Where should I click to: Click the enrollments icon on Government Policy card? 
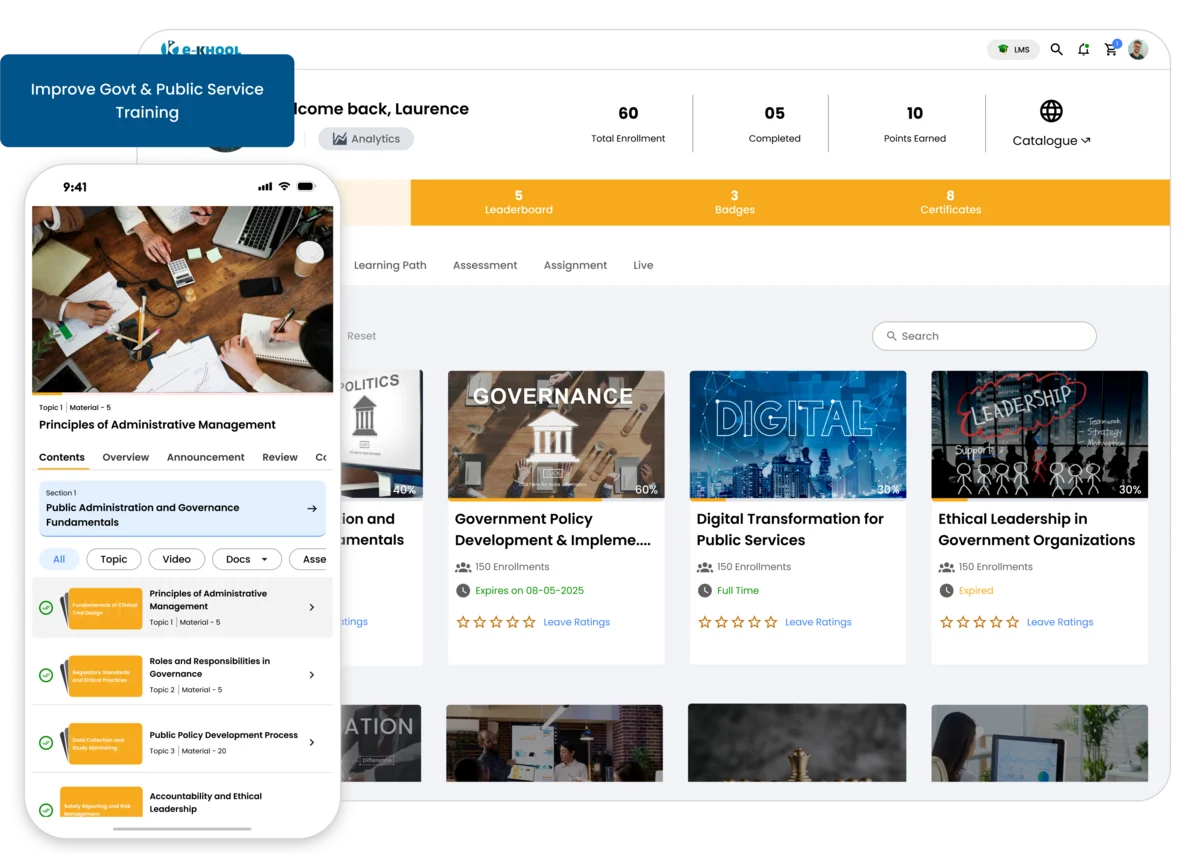(x=462, y=566)
